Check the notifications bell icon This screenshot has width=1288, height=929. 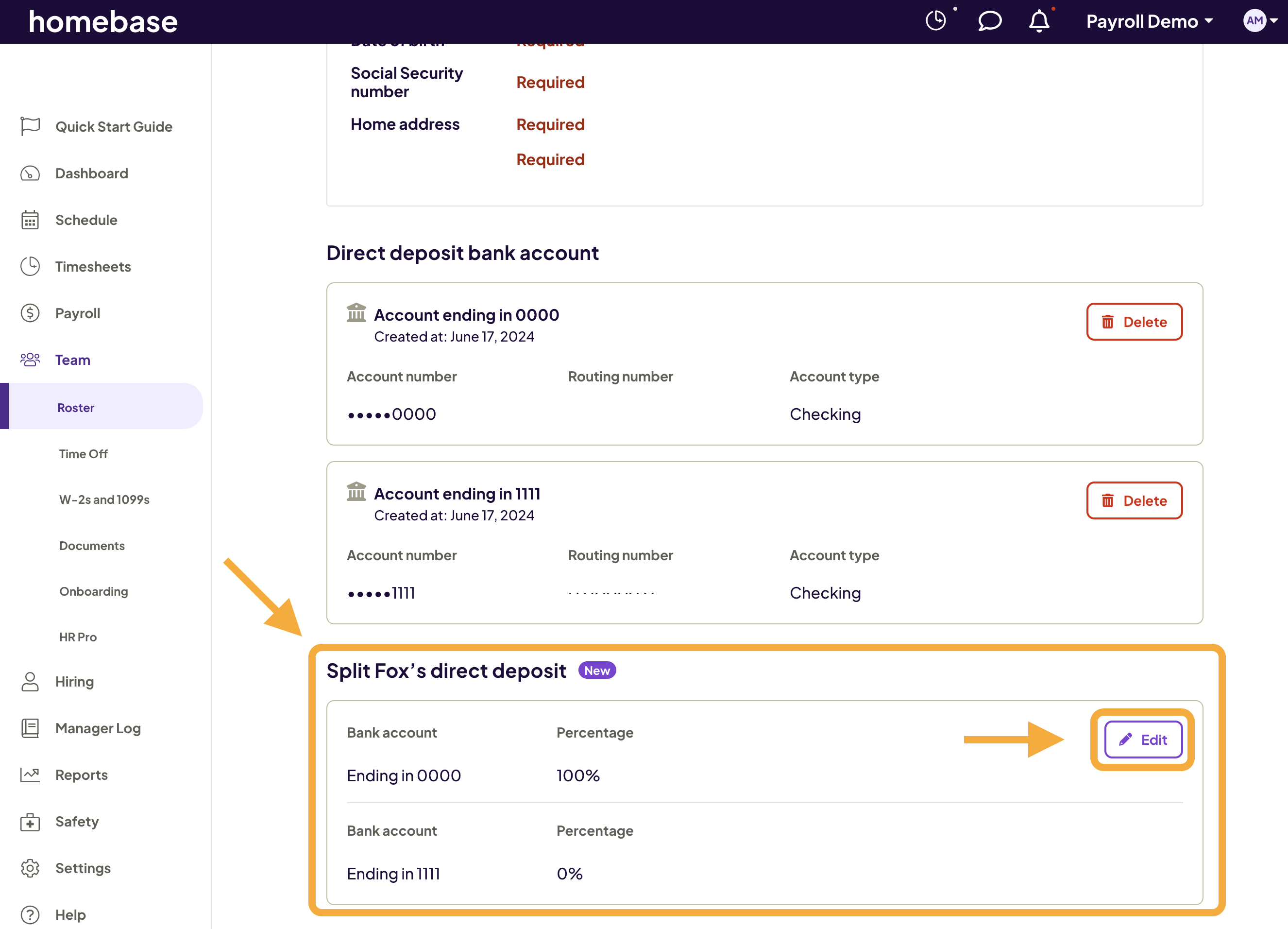click(x=1039, y=21)
